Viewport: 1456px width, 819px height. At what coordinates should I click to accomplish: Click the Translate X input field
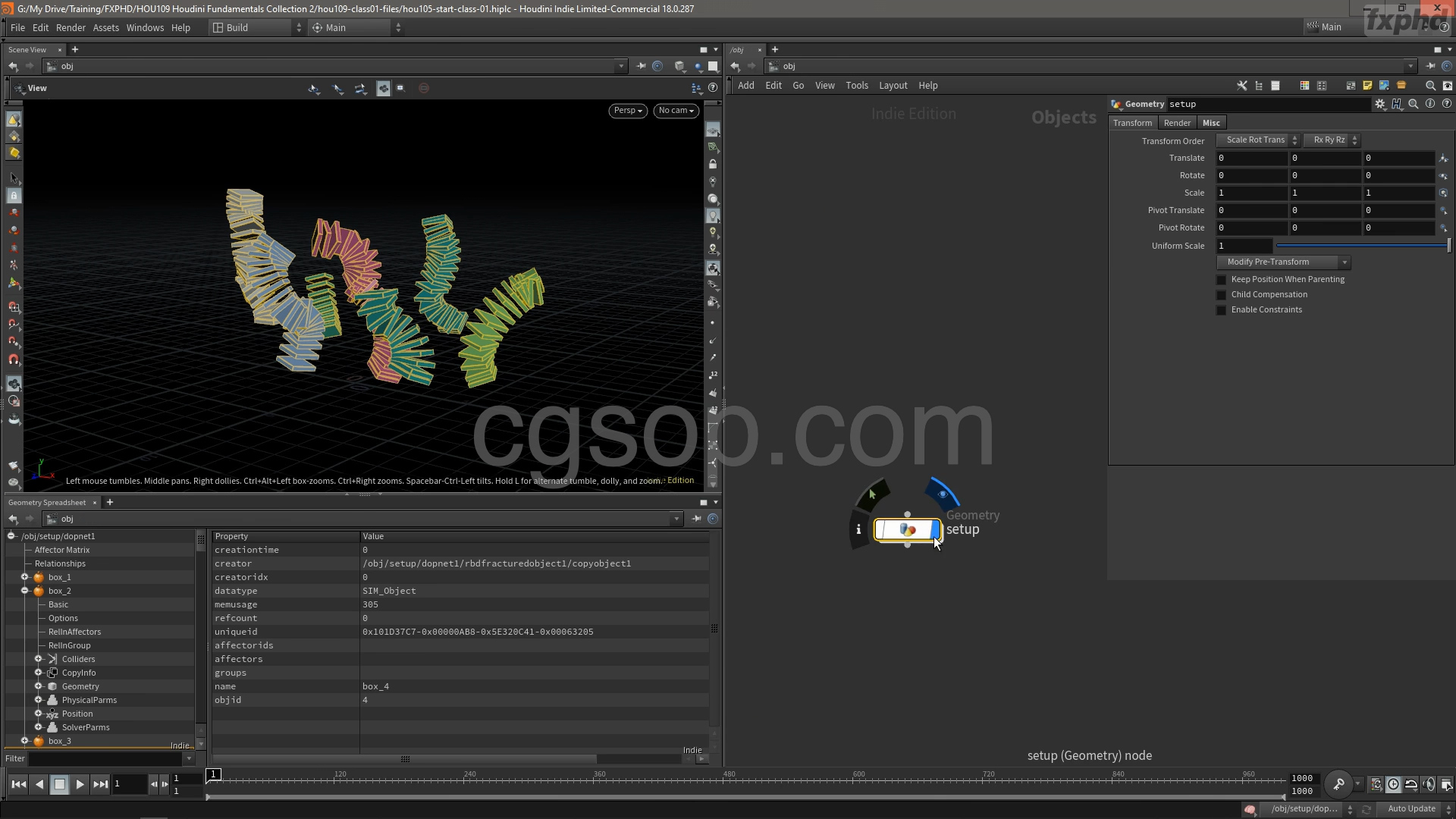(1251, 158)
